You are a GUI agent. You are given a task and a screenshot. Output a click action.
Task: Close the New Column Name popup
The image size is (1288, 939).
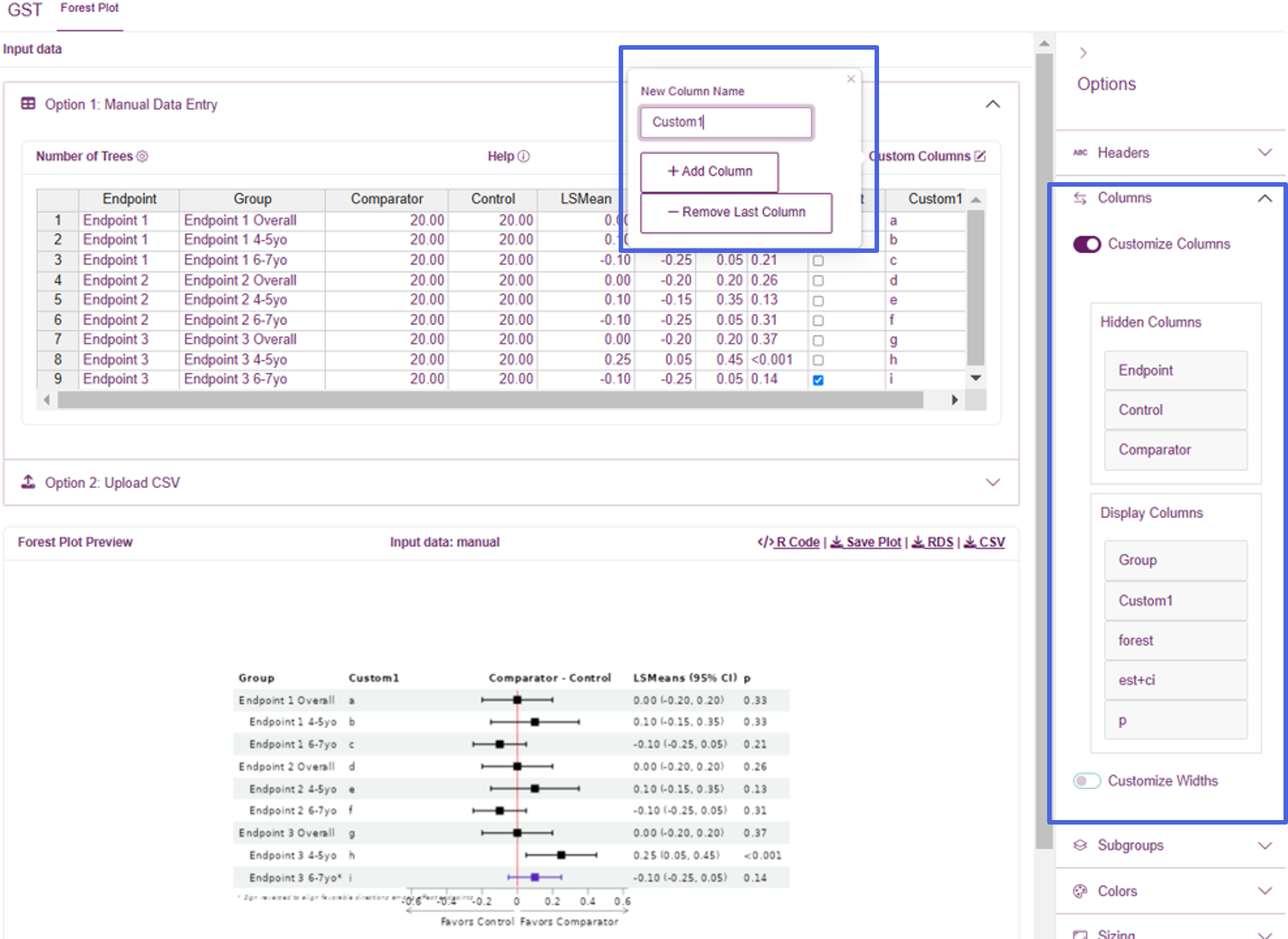pos(850,79)
